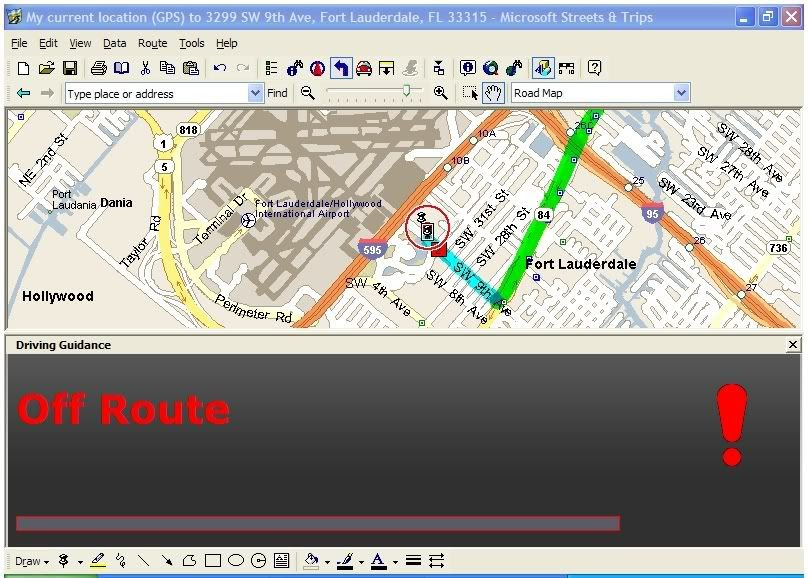Select the Radius circle tool

(x=258, y=560)
